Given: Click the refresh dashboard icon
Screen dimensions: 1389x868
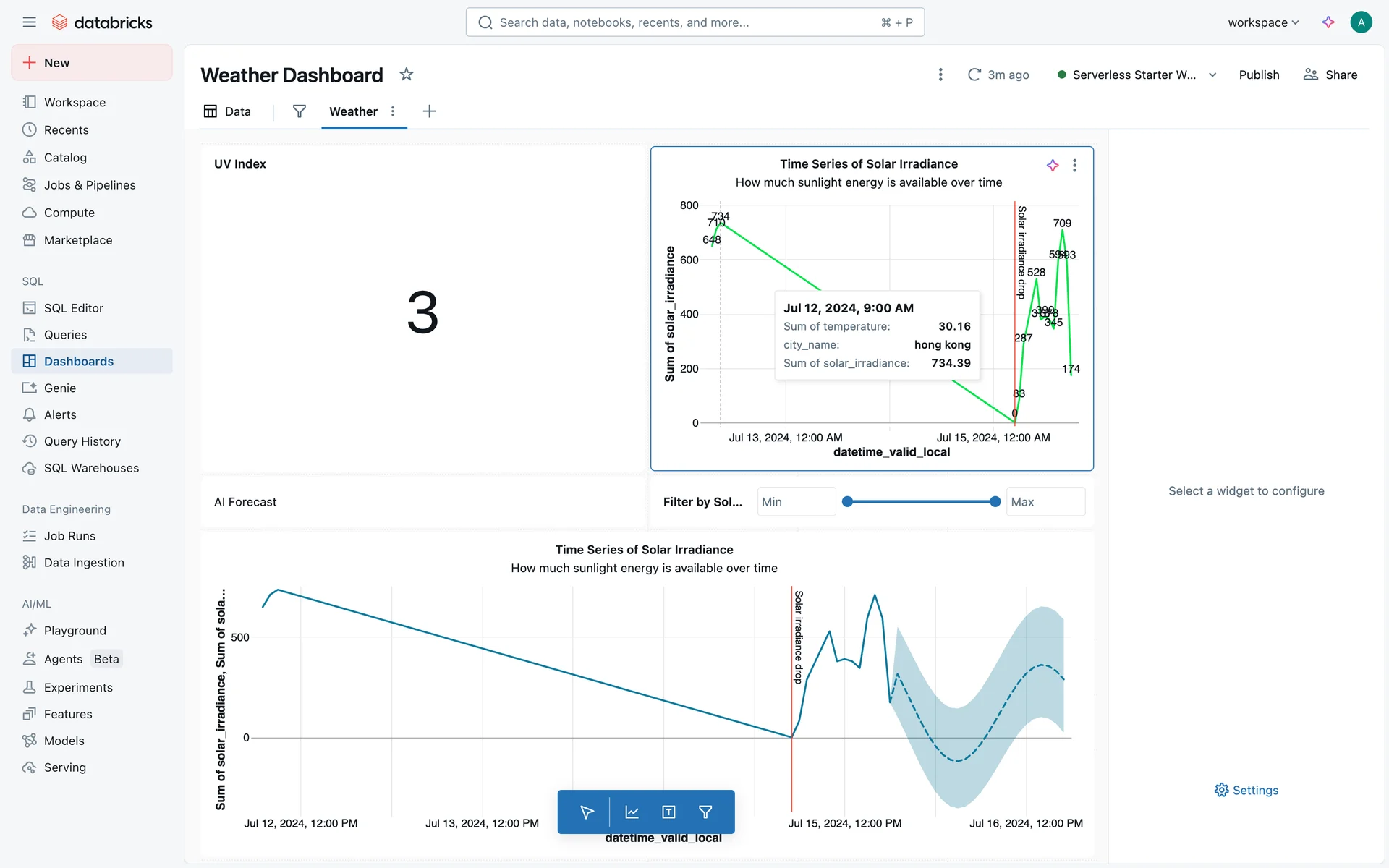Looking at the screenshot, I should (x=974, y=75).
